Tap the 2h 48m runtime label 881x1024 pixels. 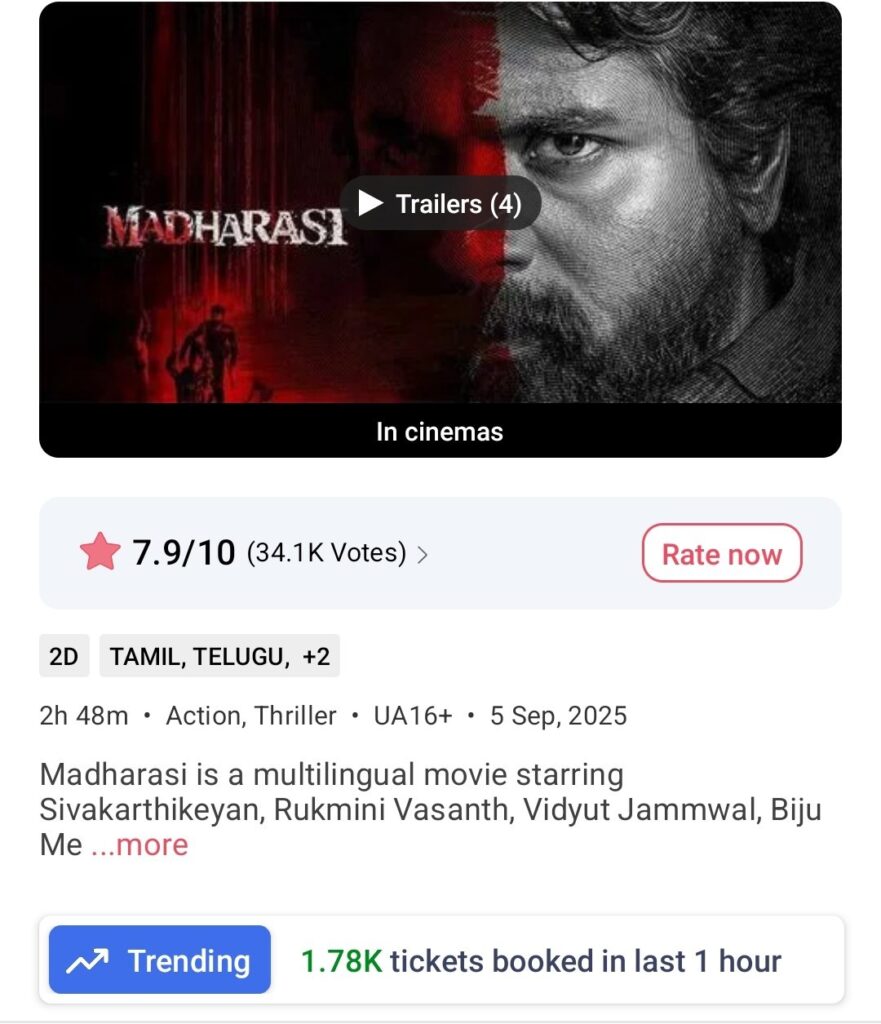pos(84,716)
